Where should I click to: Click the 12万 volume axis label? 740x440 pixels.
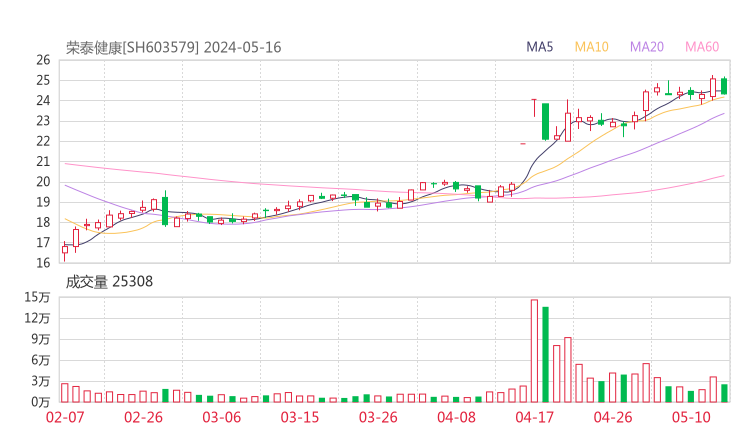coord(37,318)
